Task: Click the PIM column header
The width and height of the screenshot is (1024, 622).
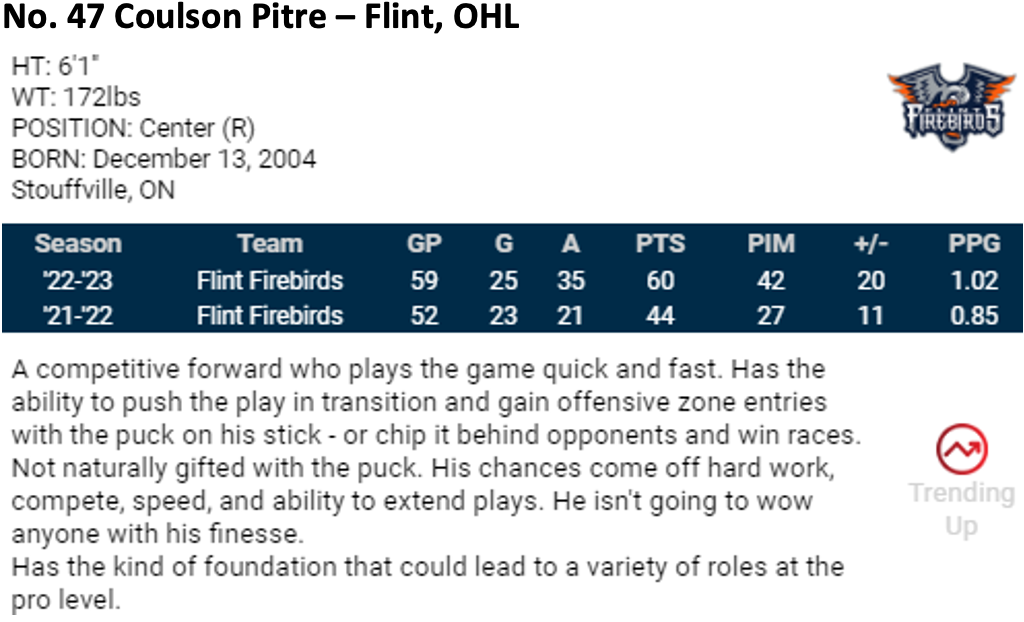Action: pos(770,244)
